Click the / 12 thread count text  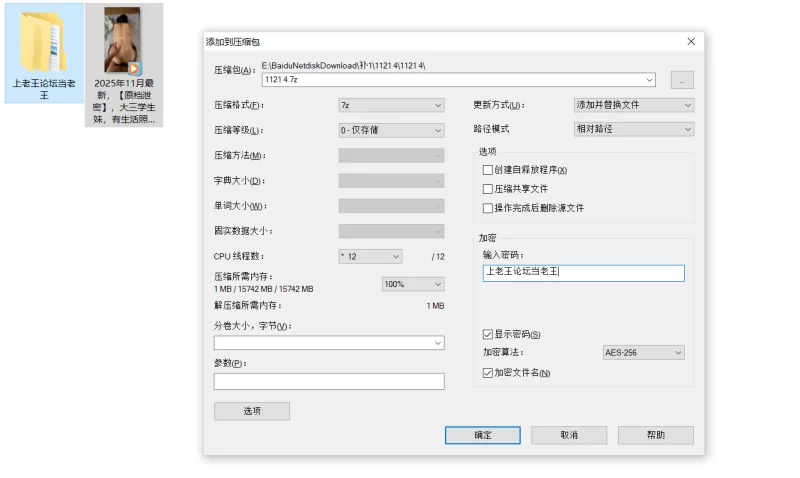pyautogui.click(x=438, y=257)
